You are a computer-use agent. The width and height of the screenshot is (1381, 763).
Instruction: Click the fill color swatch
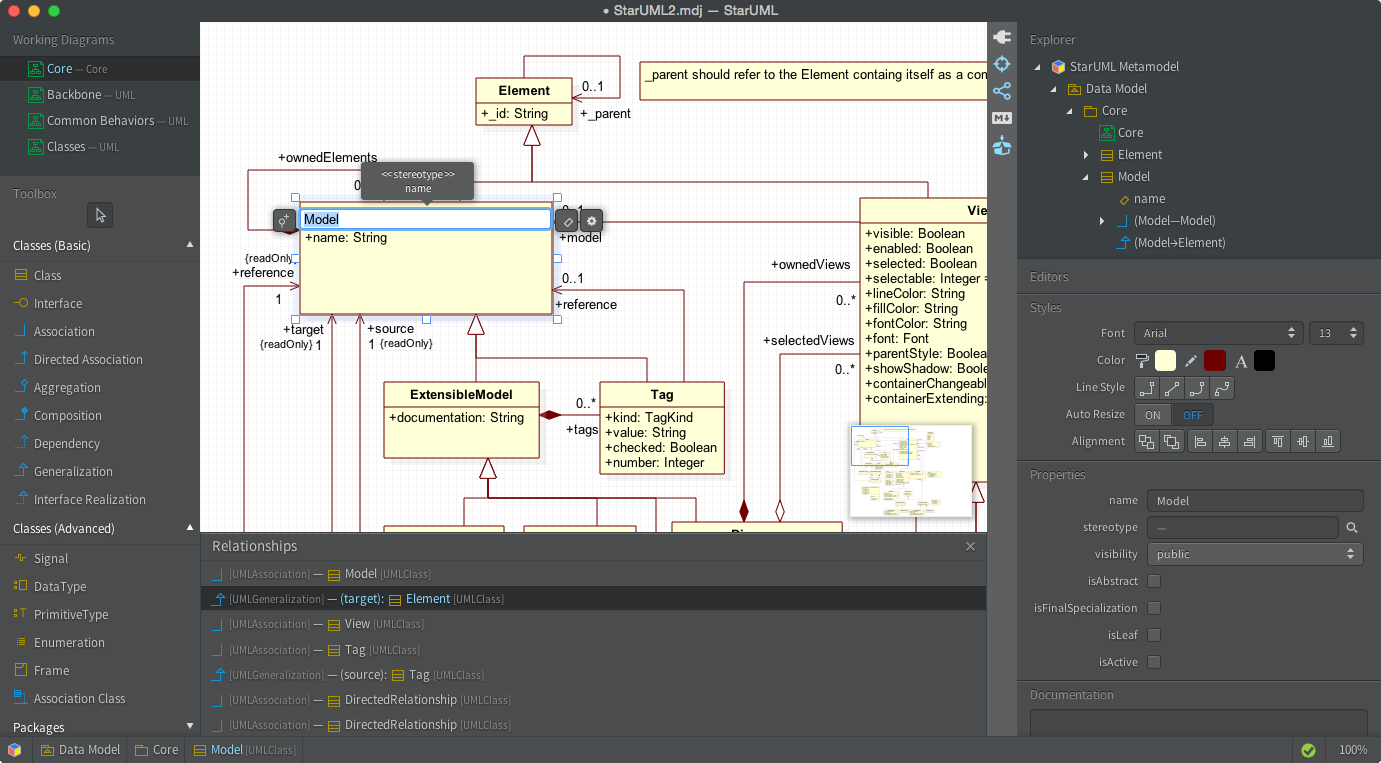[1166, 361]
